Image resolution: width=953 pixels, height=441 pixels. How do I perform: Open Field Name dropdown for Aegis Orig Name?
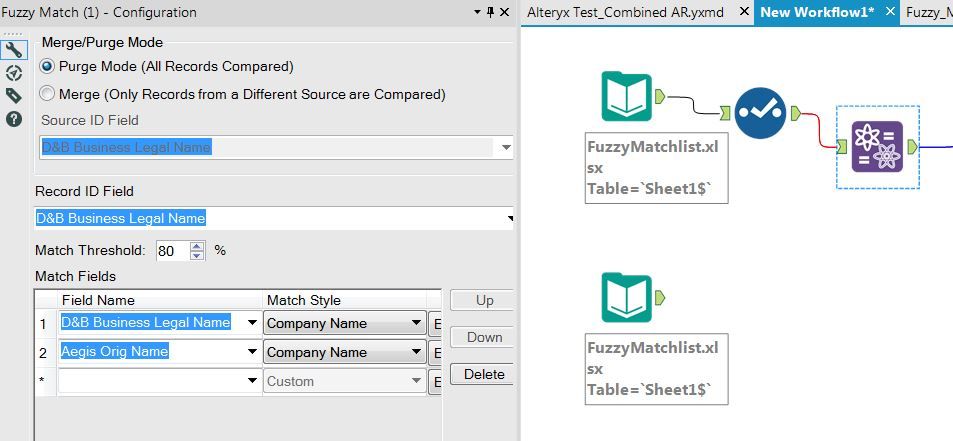point(249,352)
